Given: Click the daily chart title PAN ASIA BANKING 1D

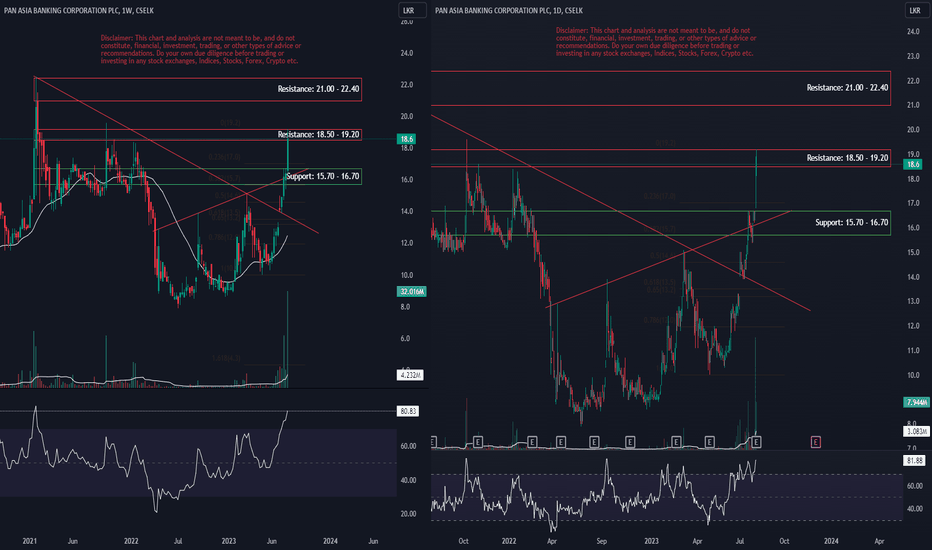Looking at the screenshot, I should coord(509,10).
